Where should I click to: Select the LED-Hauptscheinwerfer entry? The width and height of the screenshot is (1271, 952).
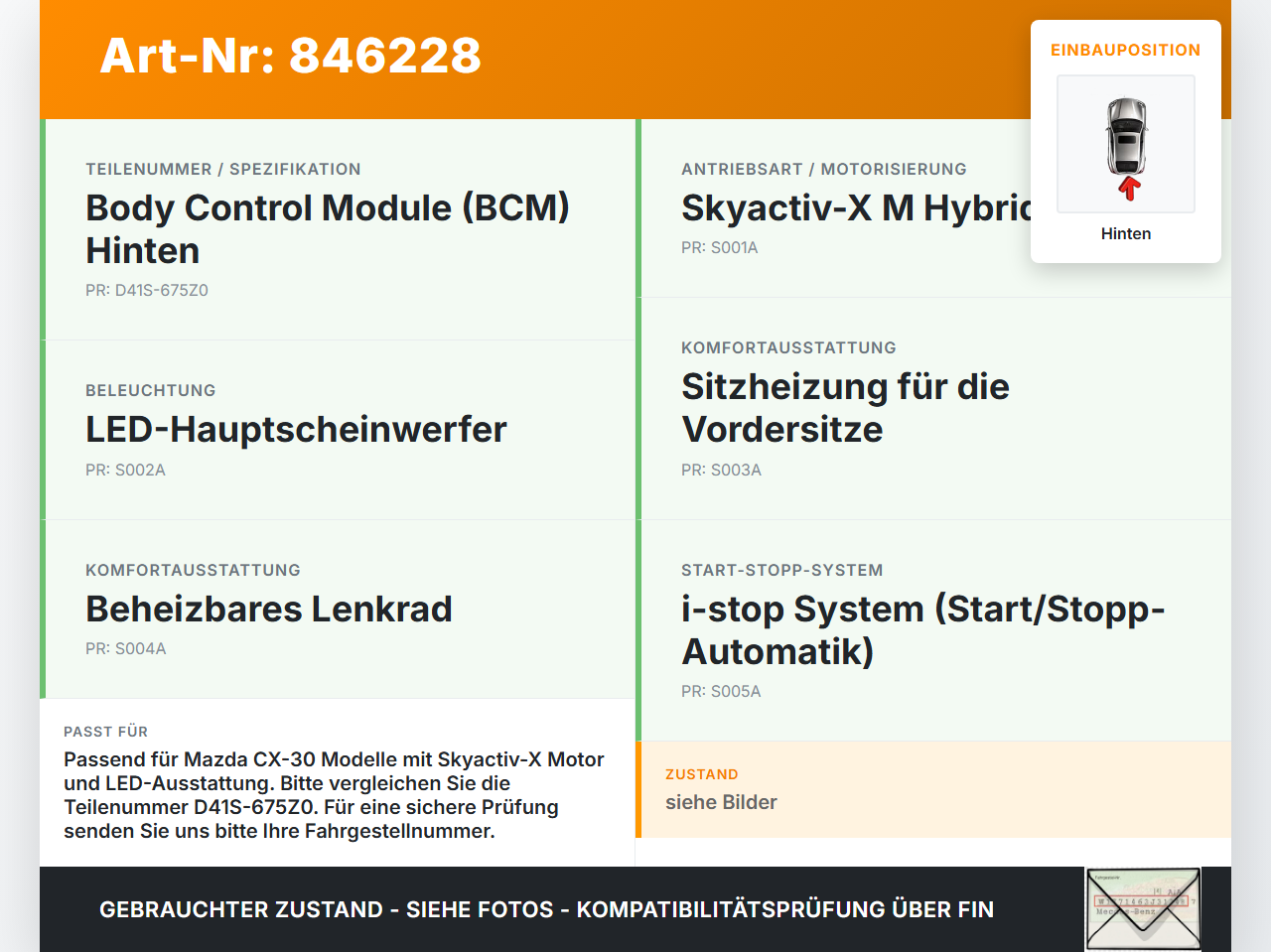point(296,430)
